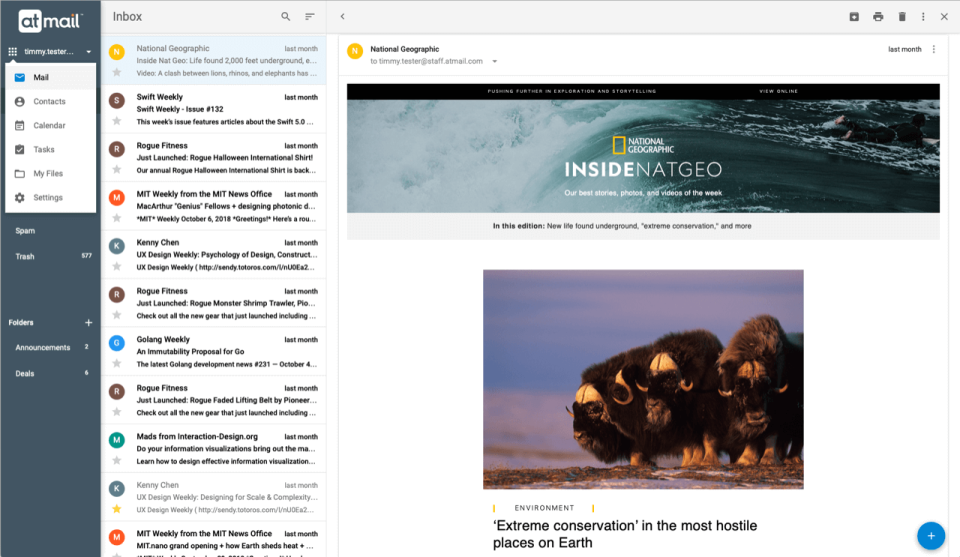Image resolution: width=960 pixels, height=557 pixels.
Task: Click the Inside NatGeo wave banner image
Action: [x=643, y=156]
